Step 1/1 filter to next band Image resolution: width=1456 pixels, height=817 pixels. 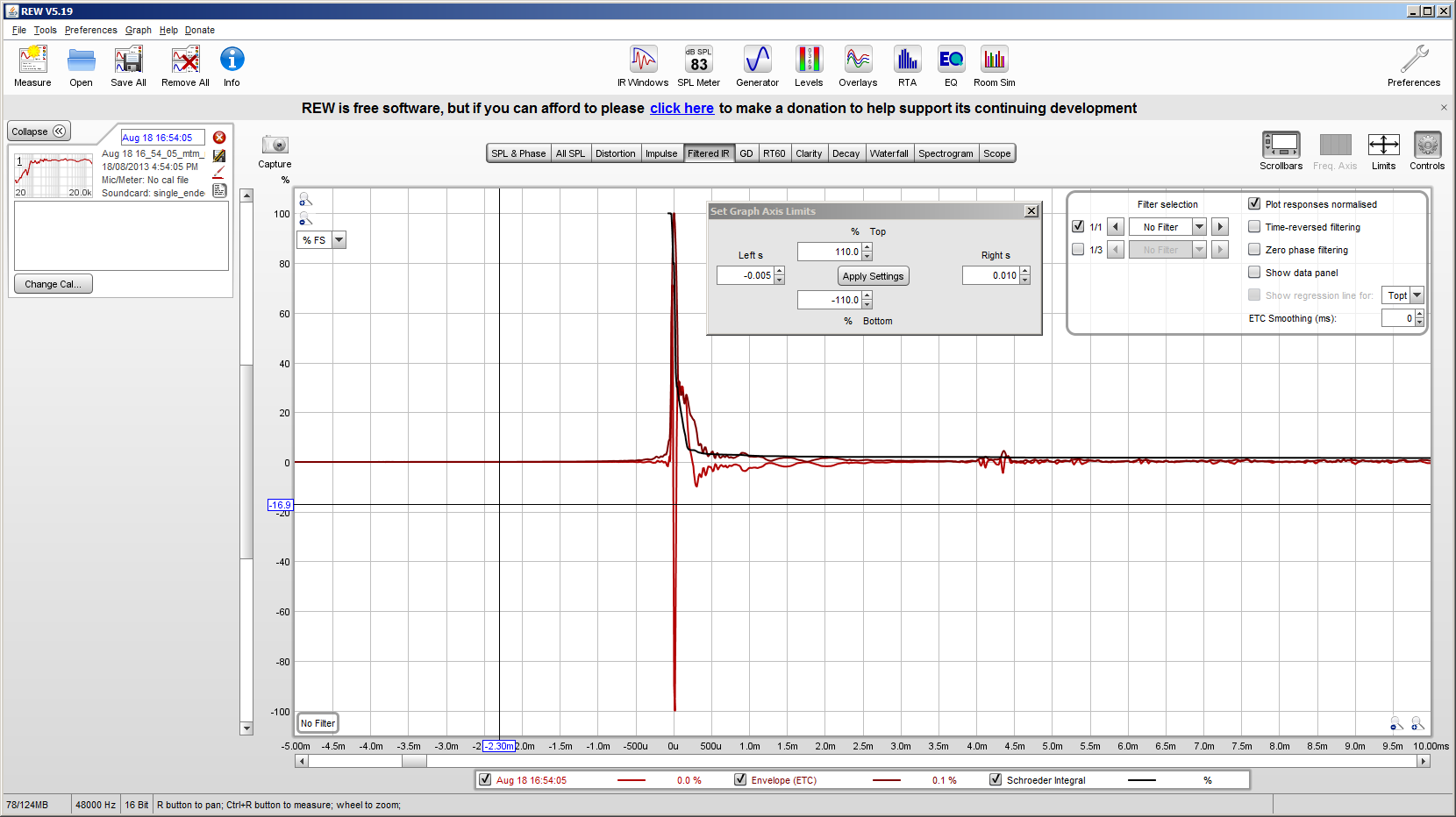1220,227
